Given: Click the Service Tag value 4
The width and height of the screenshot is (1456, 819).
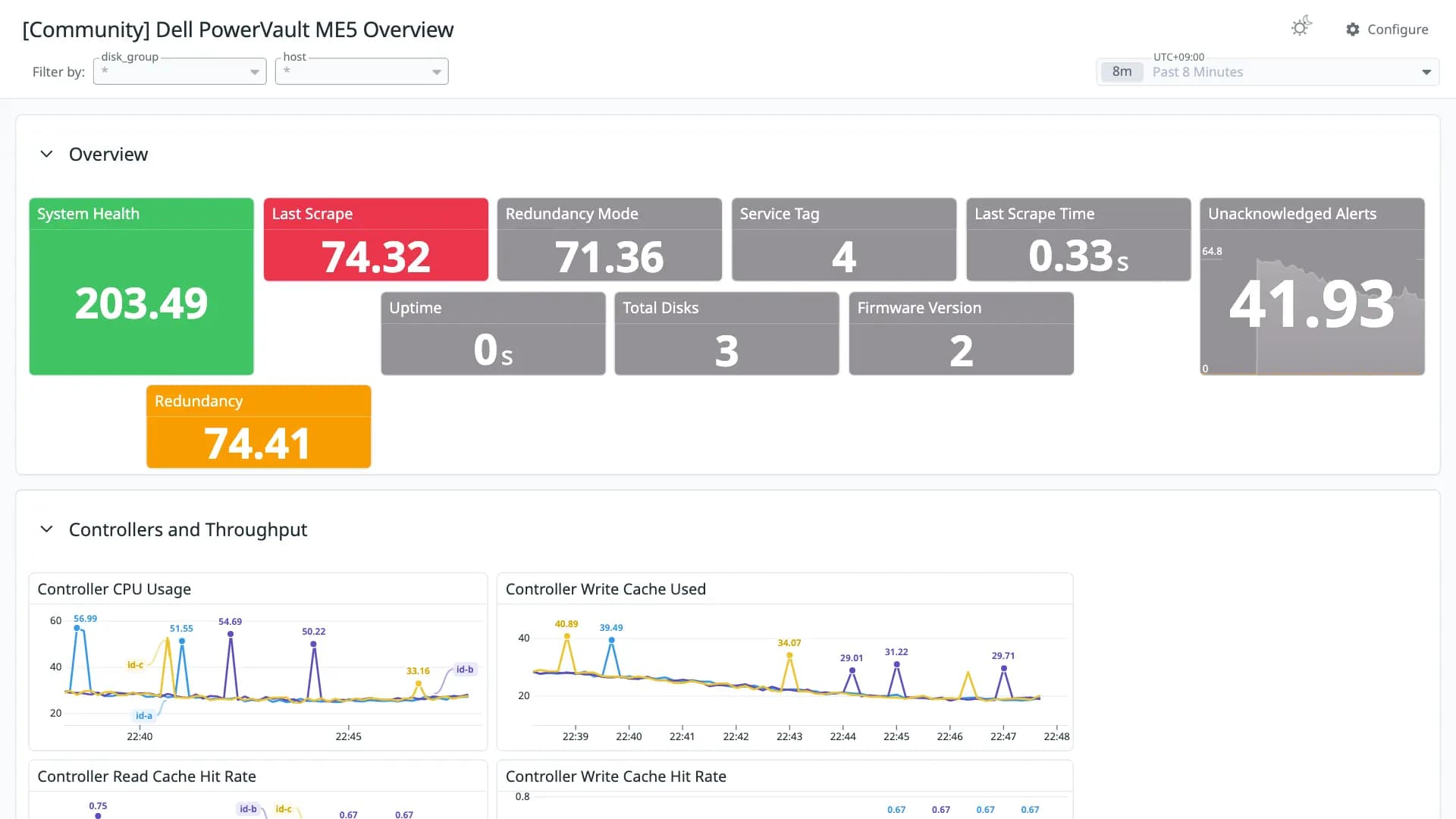Looking at the screenshot, I should pyautogui.click(x=844, y=256).
